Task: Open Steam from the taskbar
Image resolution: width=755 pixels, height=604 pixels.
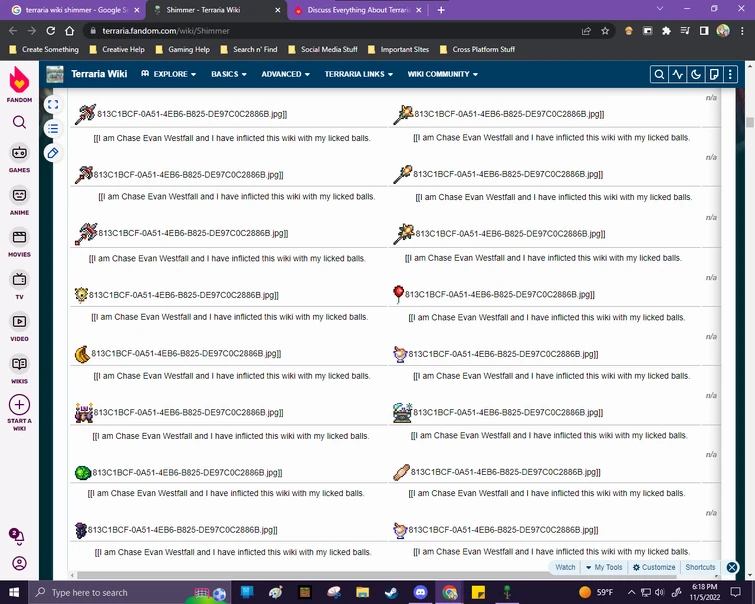Action: tap(391, 592)
